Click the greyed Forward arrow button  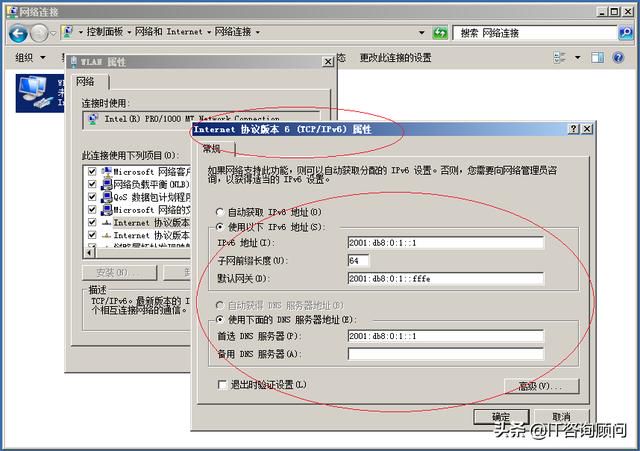click(40, 33)
